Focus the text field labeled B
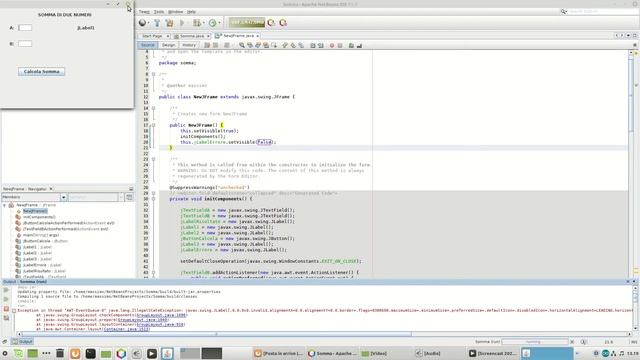 coord(25,44)
